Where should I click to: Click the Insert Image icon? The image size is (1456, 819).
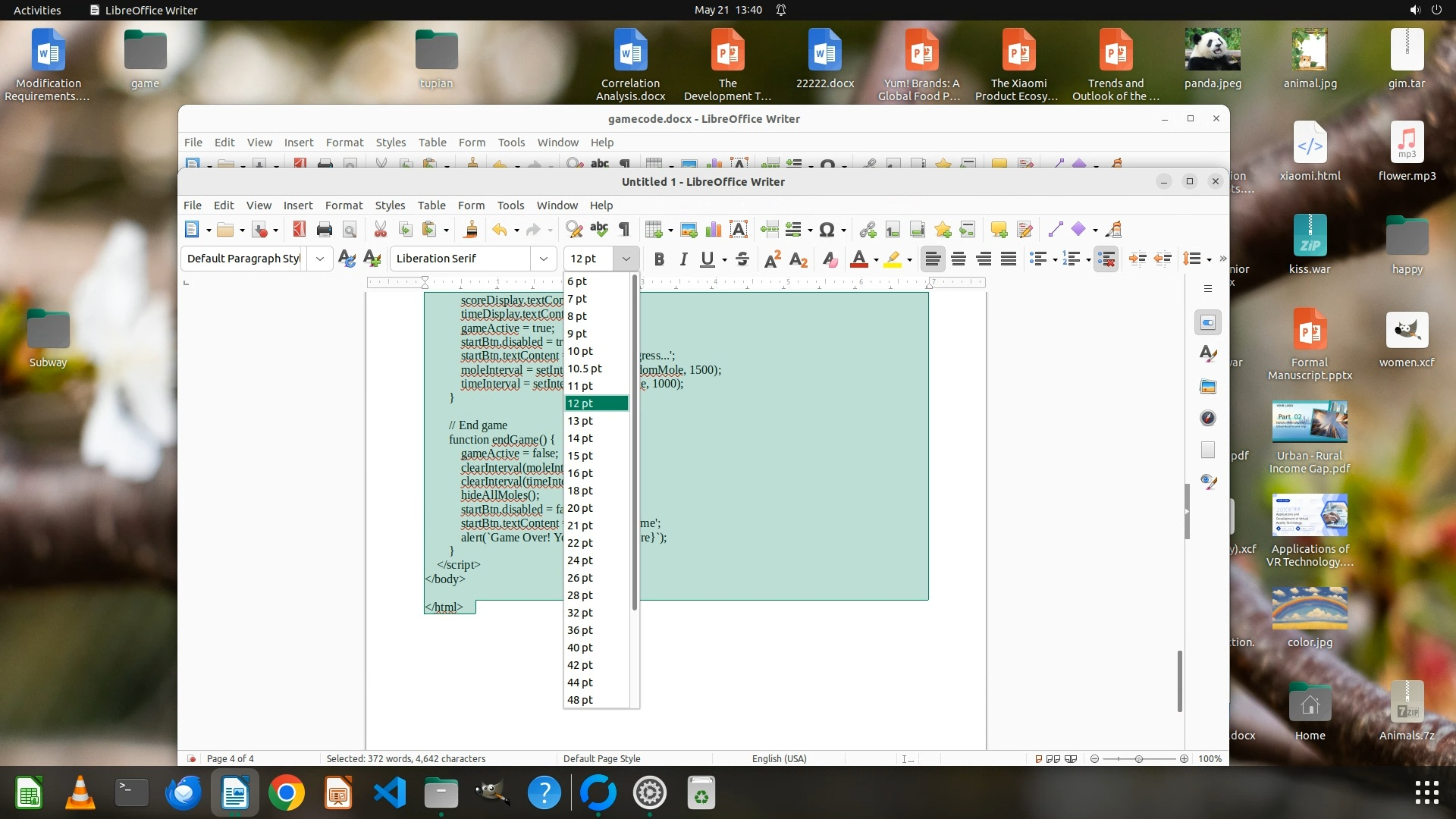coord(689,230)
